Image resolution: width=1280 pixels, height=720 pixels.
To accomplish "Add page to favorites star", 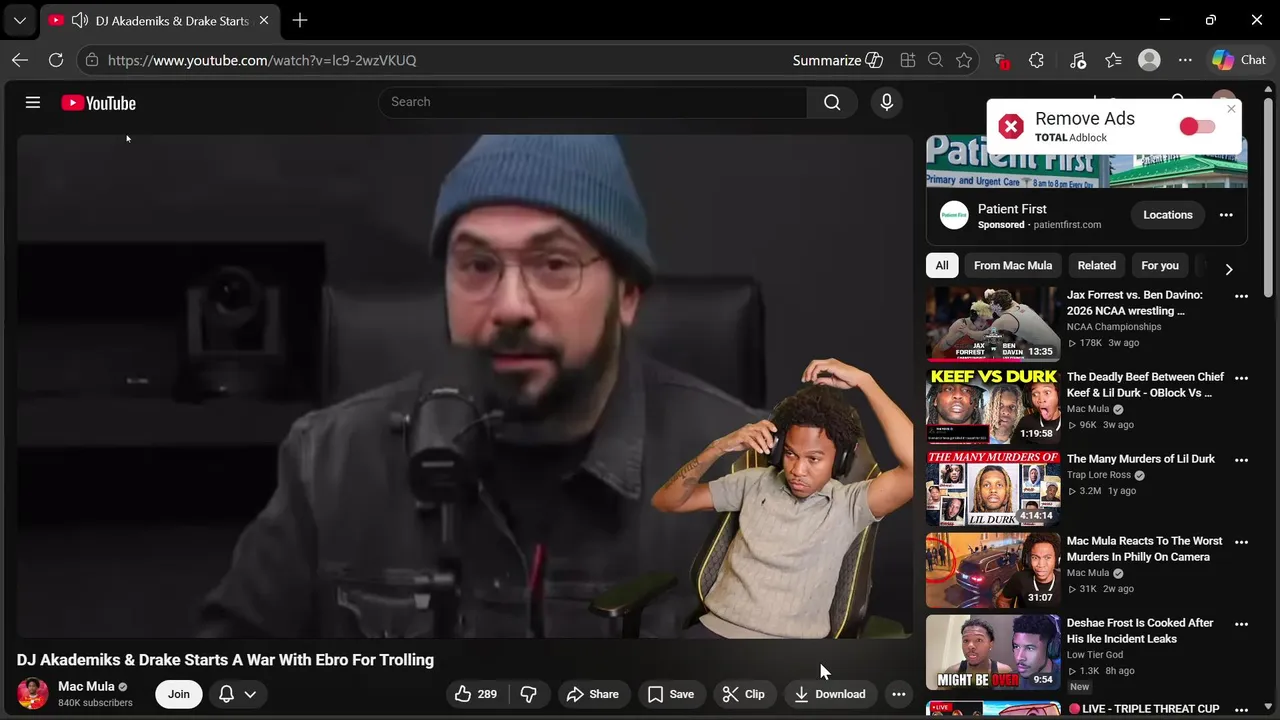I will click(x=964, y=60).
